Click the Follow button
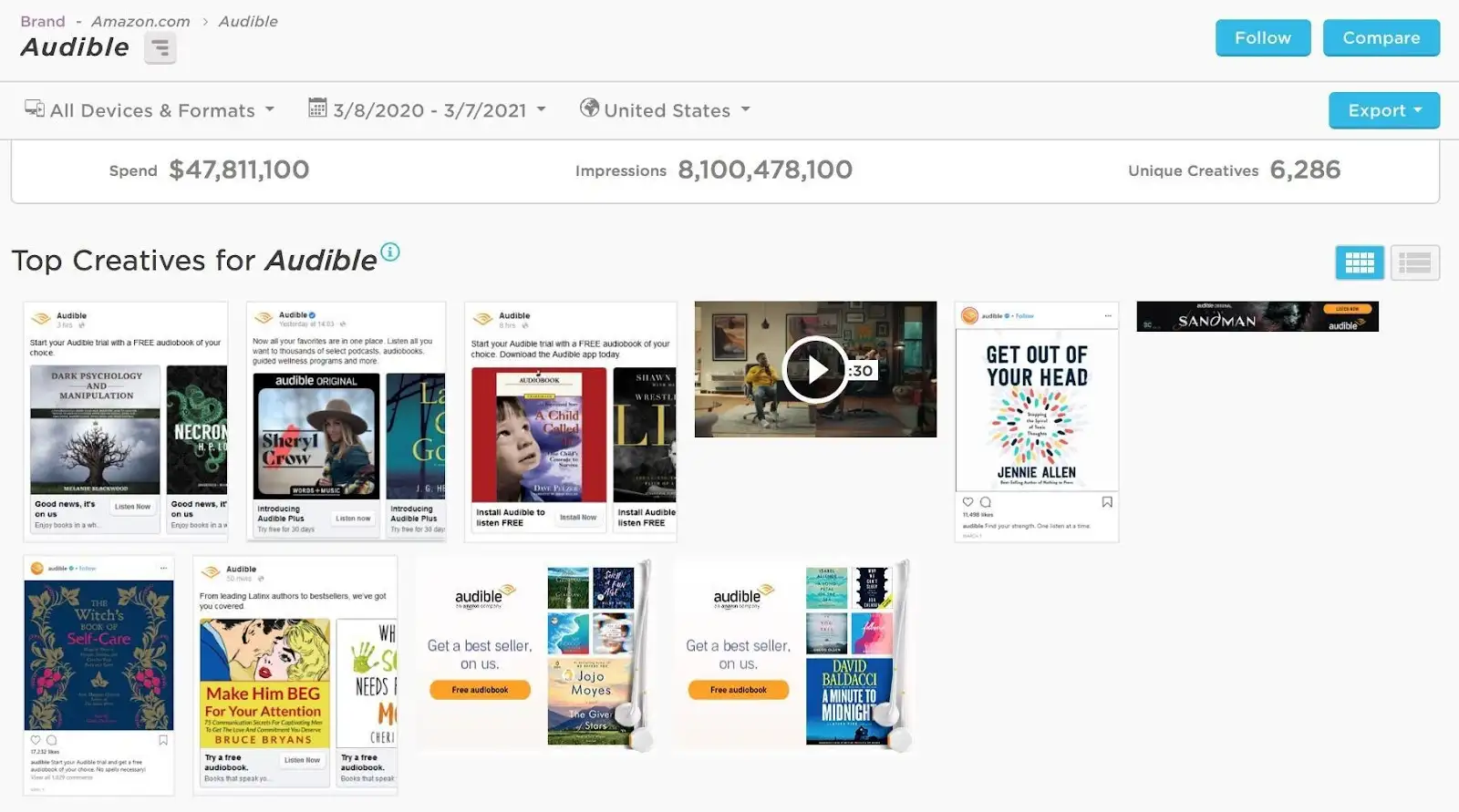 1263,38
